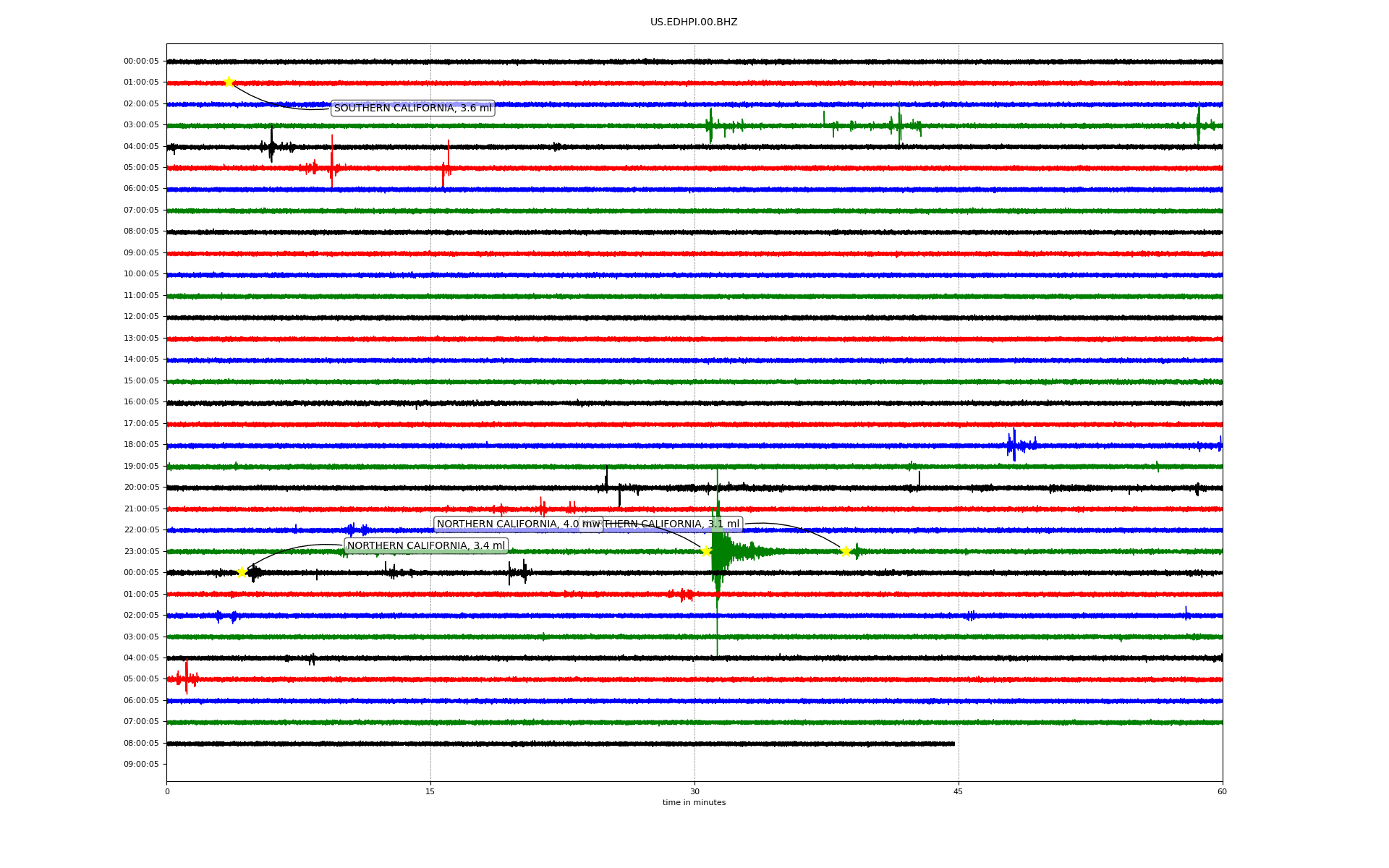Click the star on the second 00:00:05 trace
Image resolution: width=1389 pixels, height=868 pixels.
pyautogui.click(x=242, y=572)
